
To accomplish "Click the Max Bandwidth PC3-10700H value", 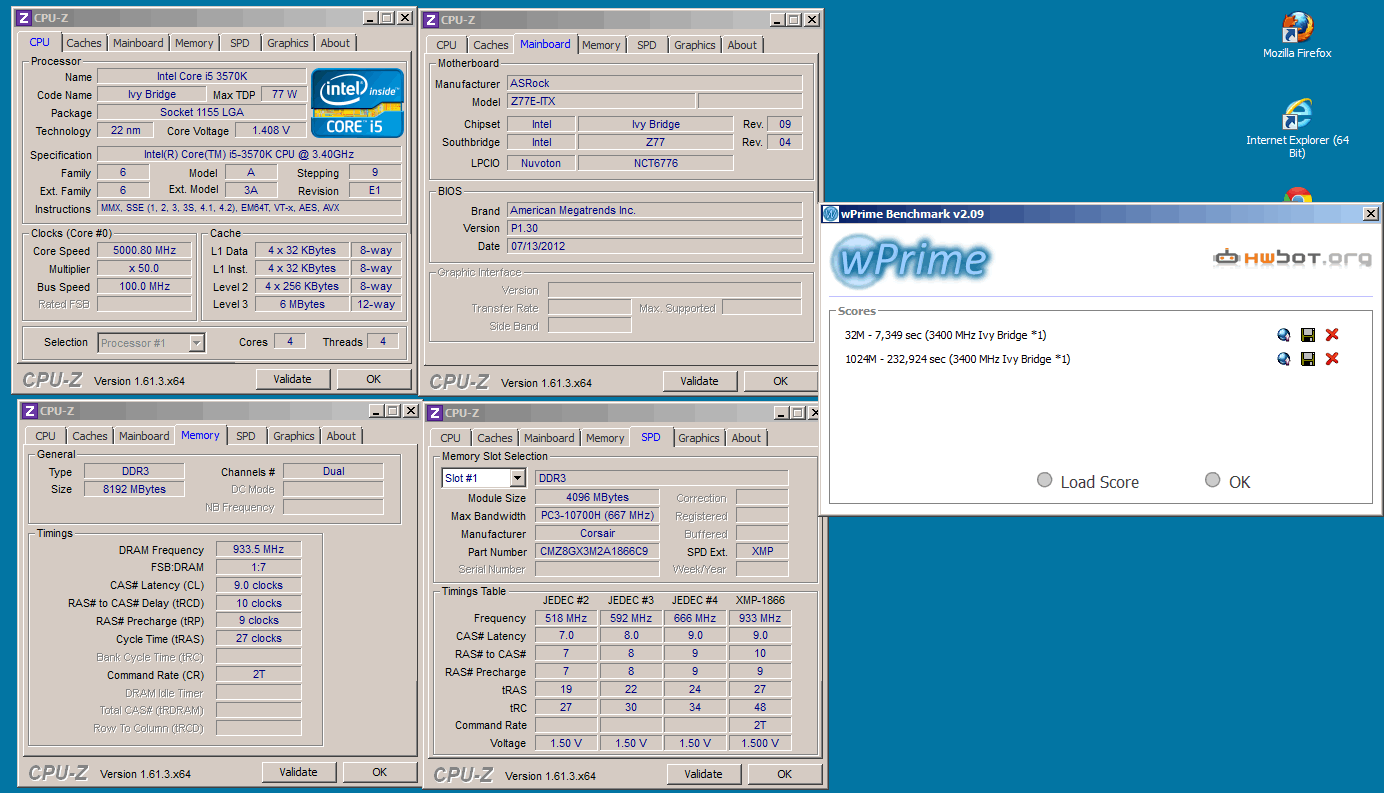I will [x=598, y=516].
